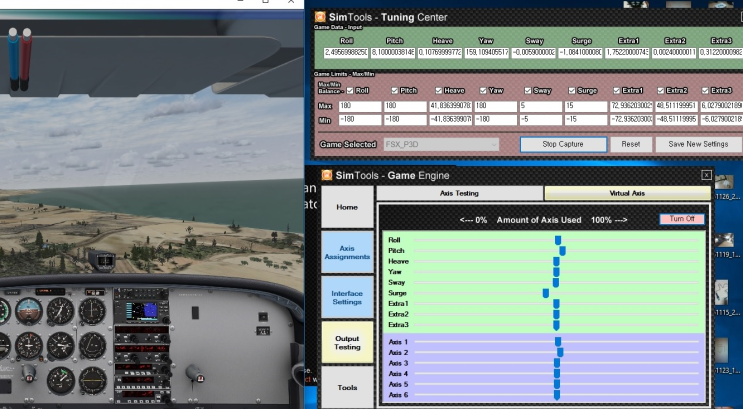Click the red mixture lever in simulator
Viewport: 743px width, 409px height.
[26, 59]
